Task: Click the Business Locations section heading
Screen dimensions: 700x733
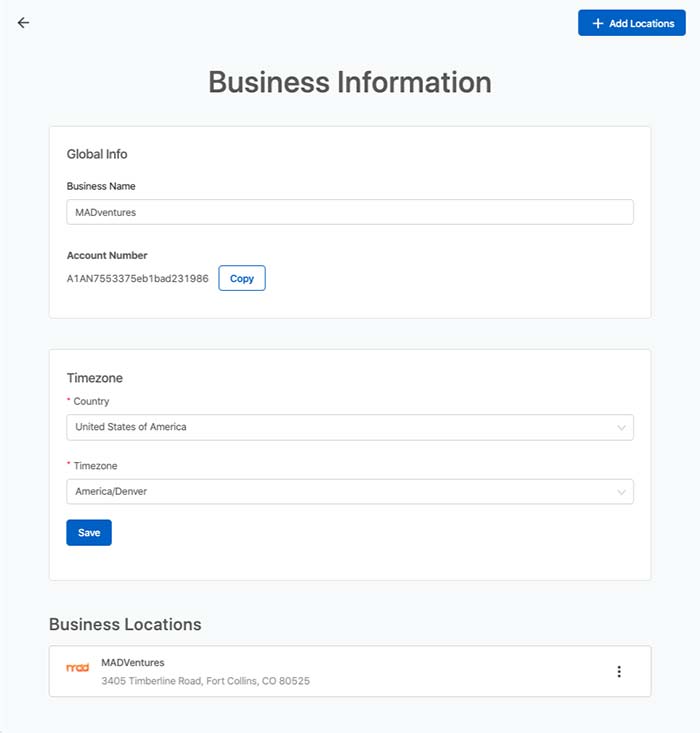Action: coord(125,625)
